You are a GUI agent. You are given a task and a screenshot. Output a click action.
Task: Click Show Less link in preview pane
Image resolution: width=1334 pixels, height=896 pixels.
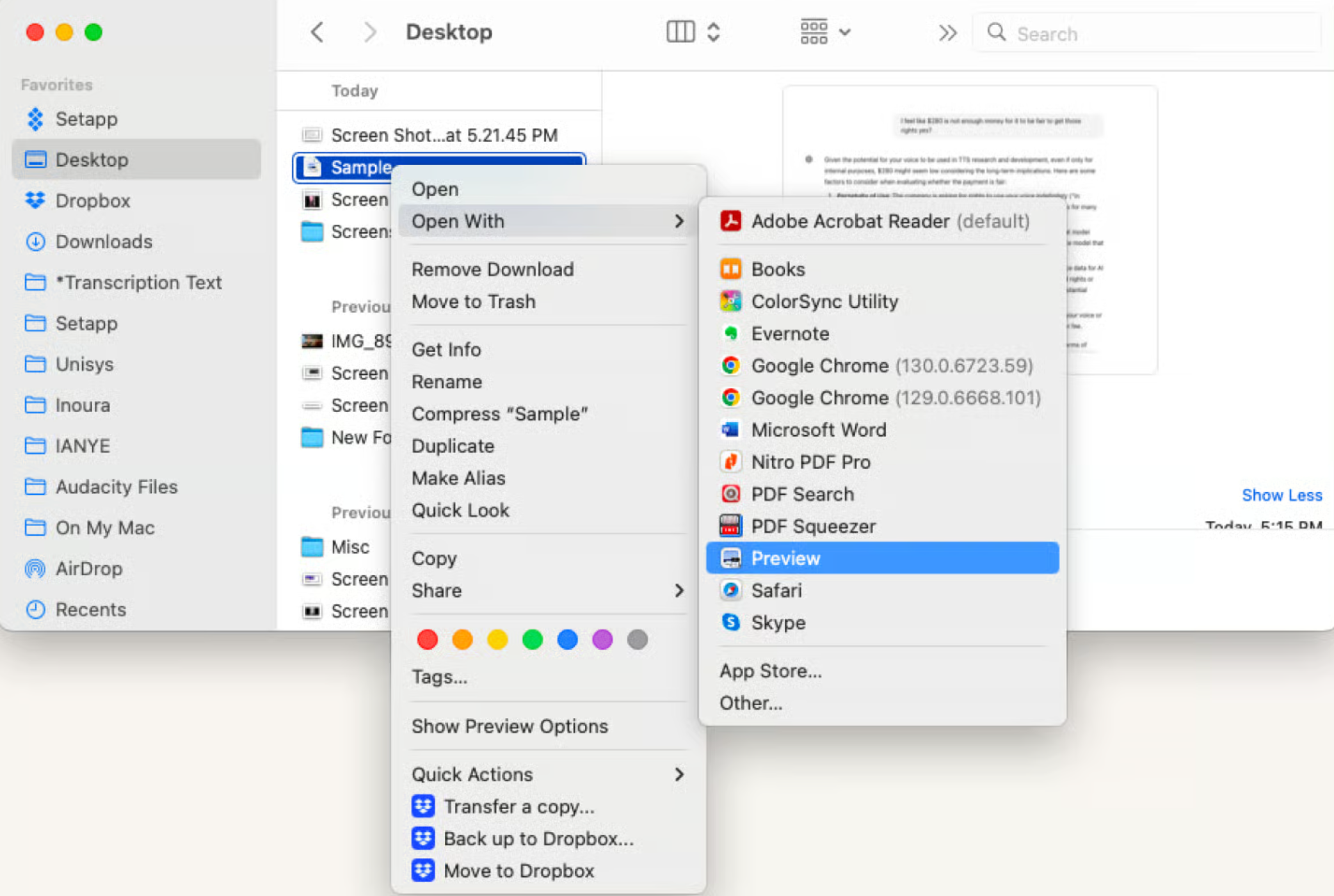(x=1282, y=495)
